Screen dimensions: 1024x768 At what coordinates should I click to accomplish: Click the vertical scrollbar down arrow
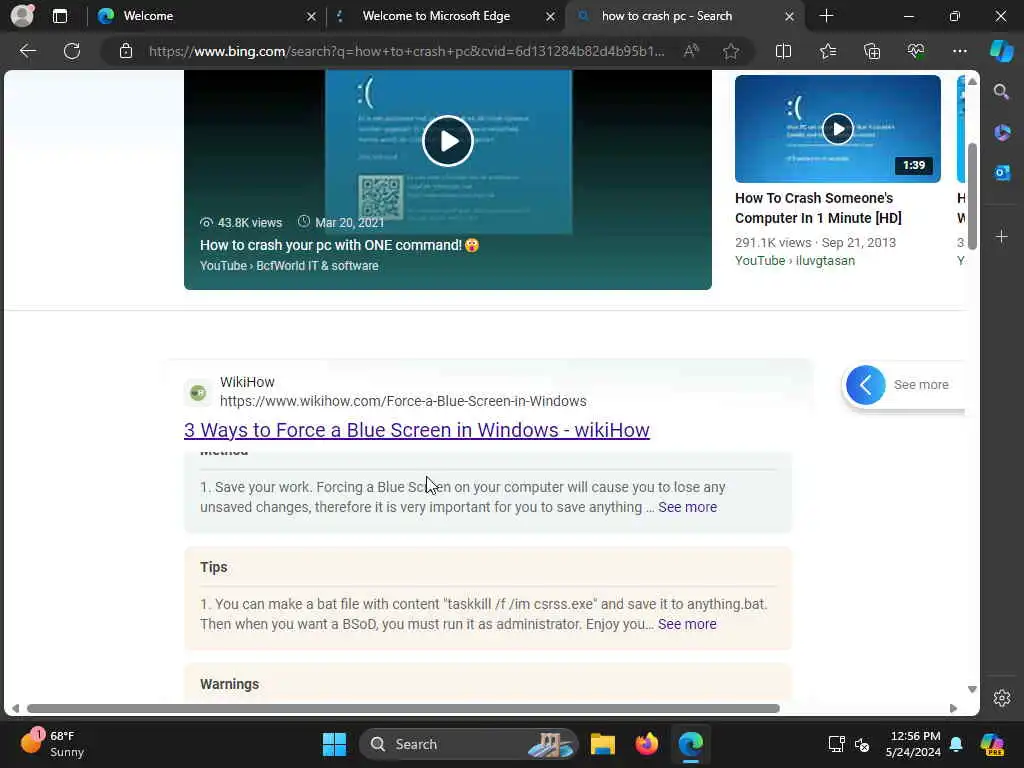click(x=972, y=689)
